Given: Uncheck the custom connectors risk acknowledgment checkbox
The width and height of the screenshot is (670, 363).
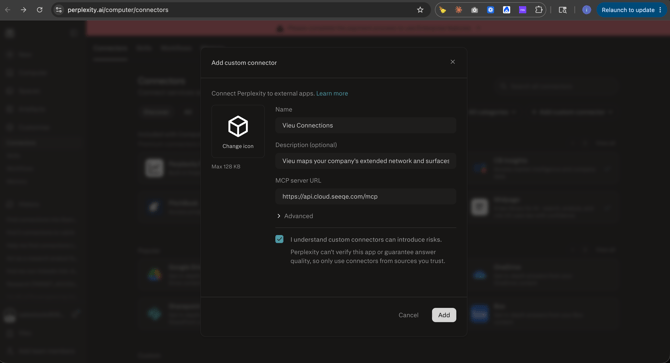Looking at the screenshot, I should click(x=279, y=239).
